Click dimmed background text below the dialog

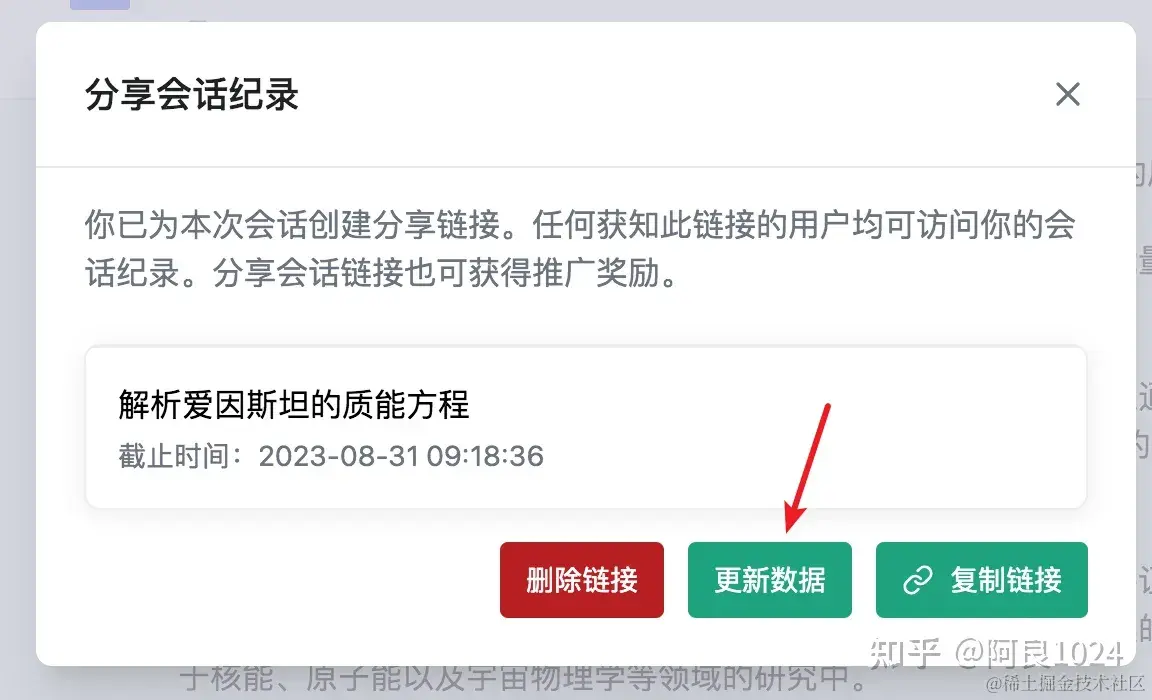coord(525,679)
